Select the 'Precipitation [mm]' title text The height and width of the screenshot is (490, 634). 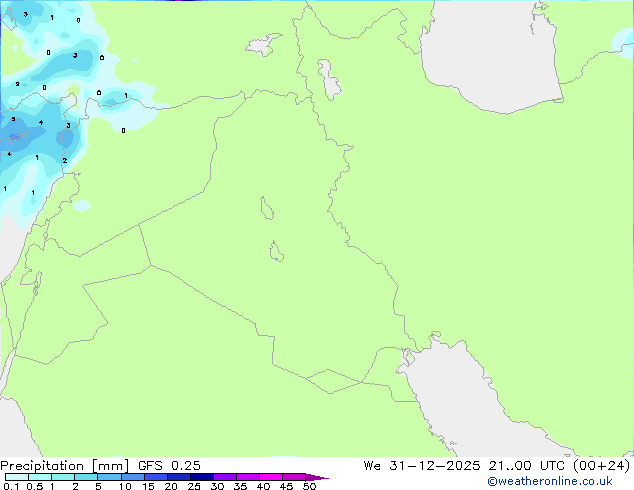point(65,466)
